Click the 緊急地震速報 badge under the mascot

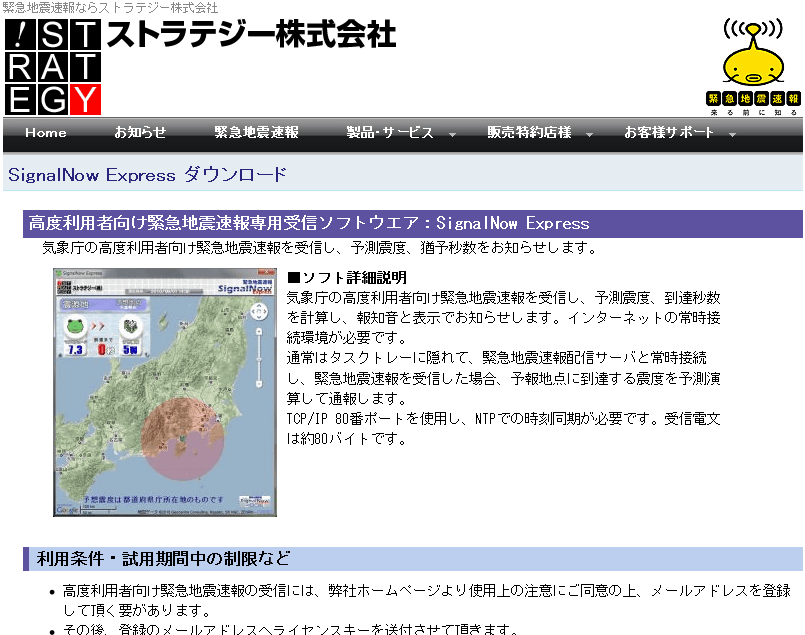753,99
